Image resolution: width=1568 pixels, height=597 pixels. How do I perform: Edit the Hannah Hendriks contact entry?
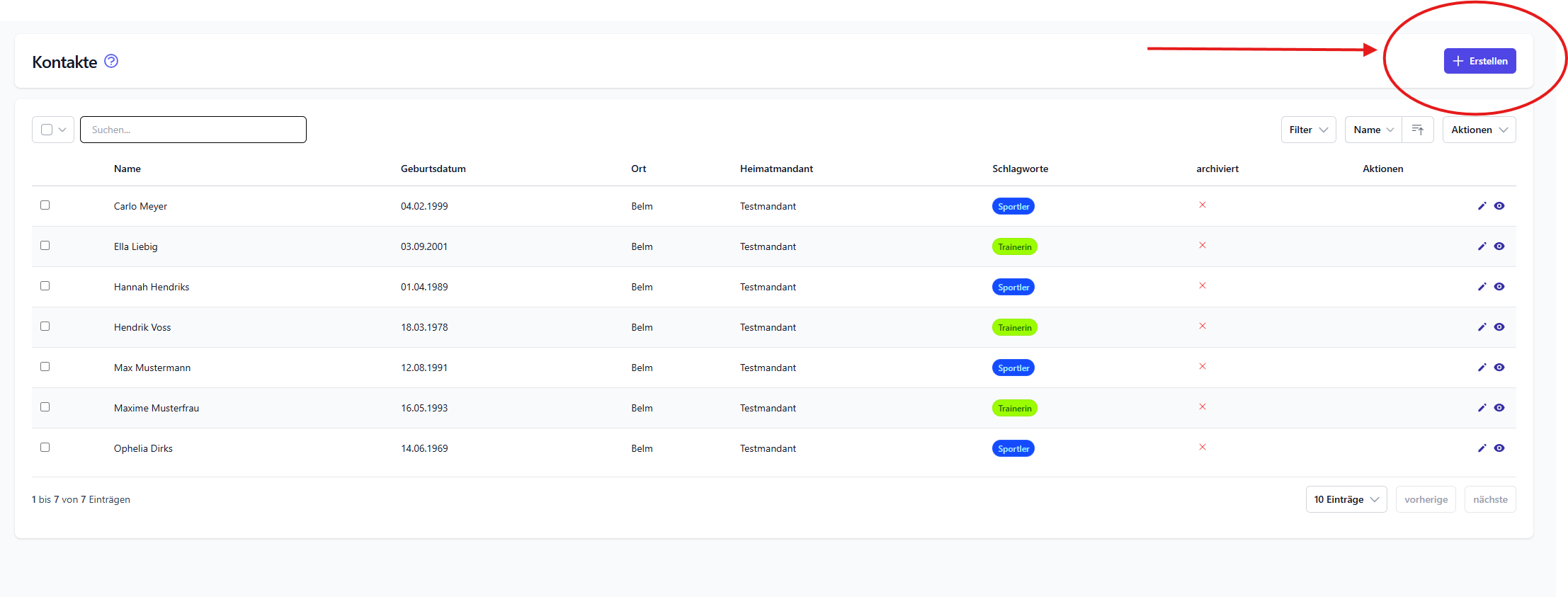tap(1482, 287)
